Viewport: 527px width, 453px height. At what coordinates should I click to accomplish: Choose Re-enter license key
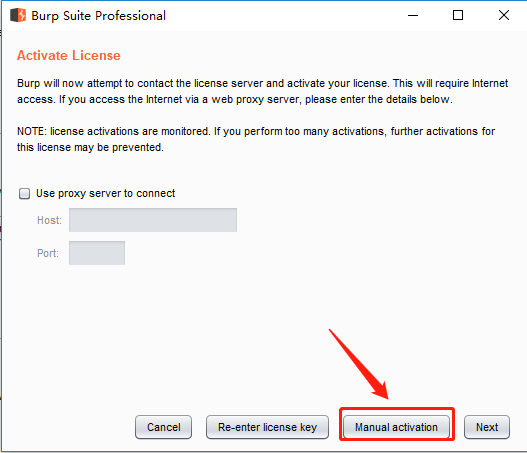click(x=267, y=427)
